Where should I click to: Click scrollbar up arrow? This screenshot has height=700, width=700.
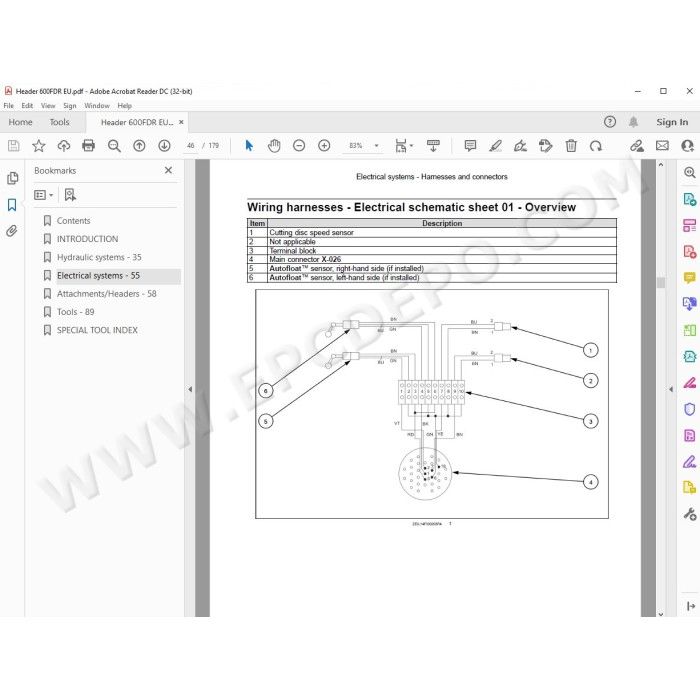coord(661,165)
